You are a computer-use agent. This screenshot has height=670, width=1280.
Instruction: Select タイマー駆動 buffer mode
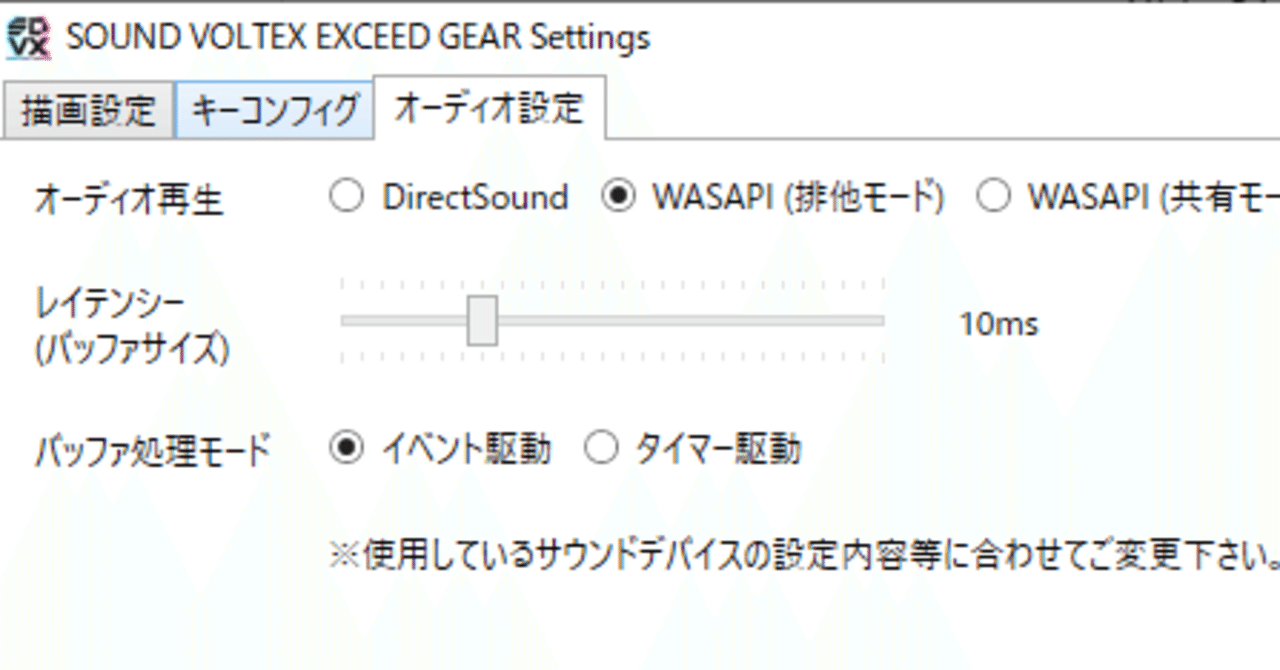pyautogui.click(x=694, y=450)
